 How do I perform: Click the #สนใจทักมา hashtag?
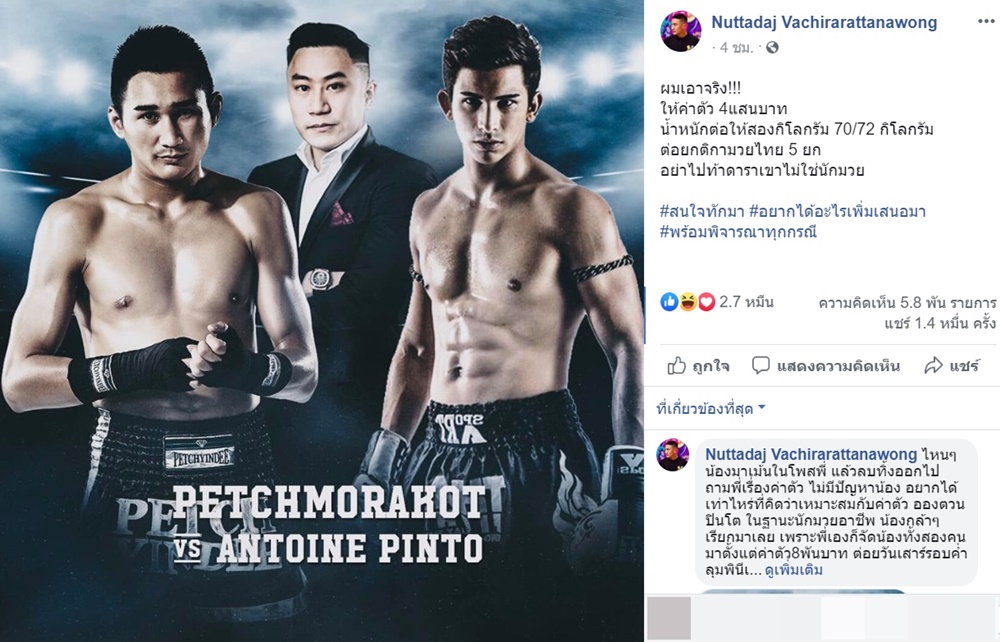click(x=702, y=211)
